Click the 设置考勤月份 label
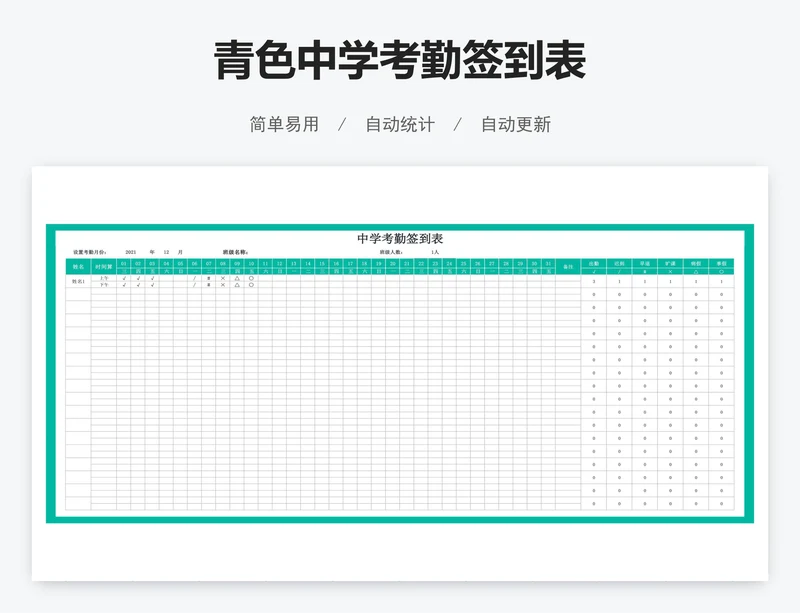This screenshot has height=613, width=800. click(89, 252)
